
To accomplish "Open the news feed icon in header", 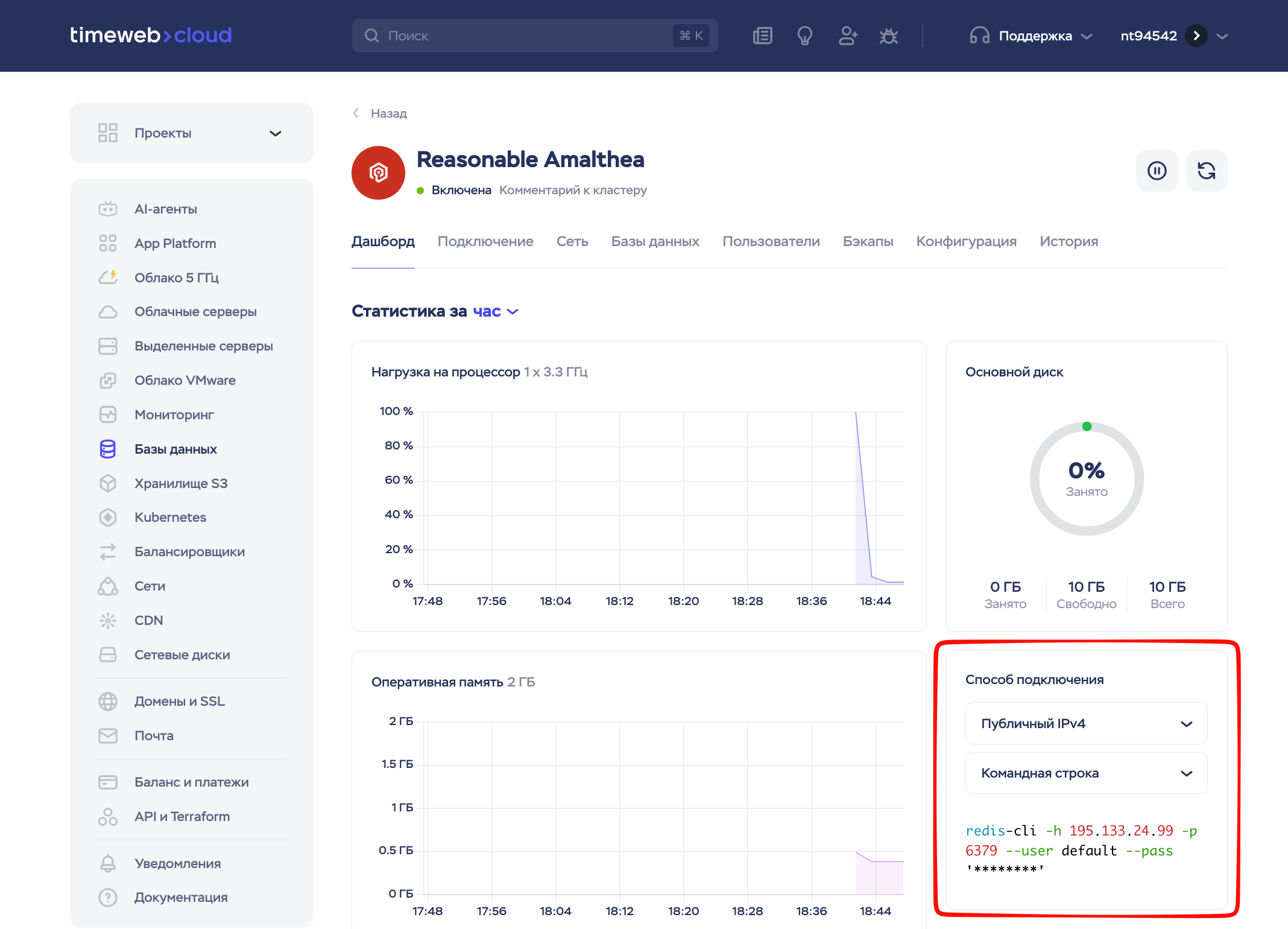I will coord(762,36).
